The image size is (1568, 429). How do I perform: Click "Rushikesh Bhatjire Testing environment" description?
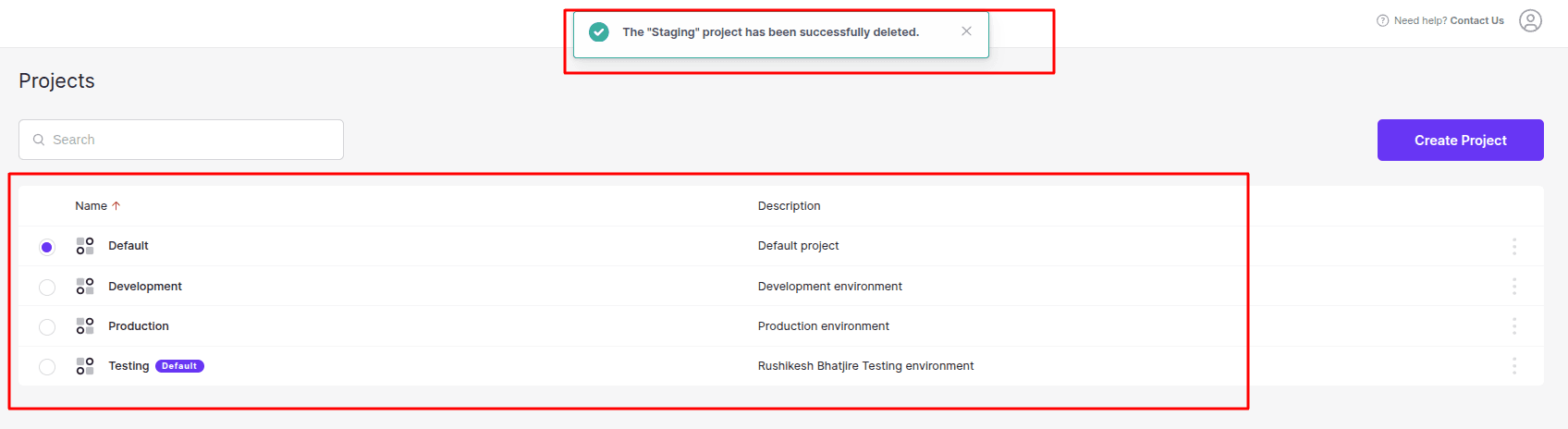[x=865, y=366]
